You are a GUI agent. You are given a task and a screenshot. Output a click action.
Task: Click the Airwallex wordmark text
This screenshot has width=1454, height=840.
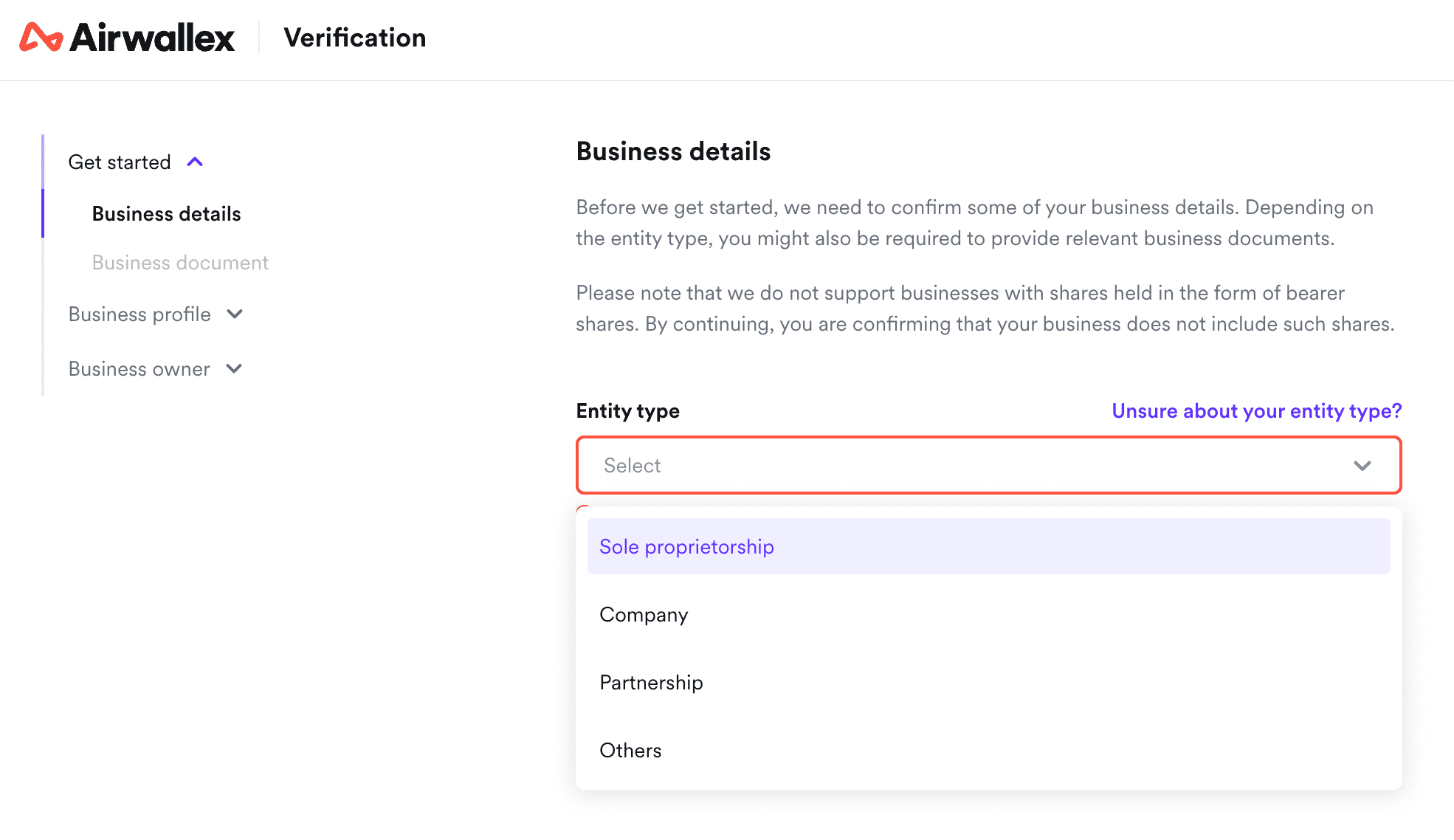pos(152,38)
